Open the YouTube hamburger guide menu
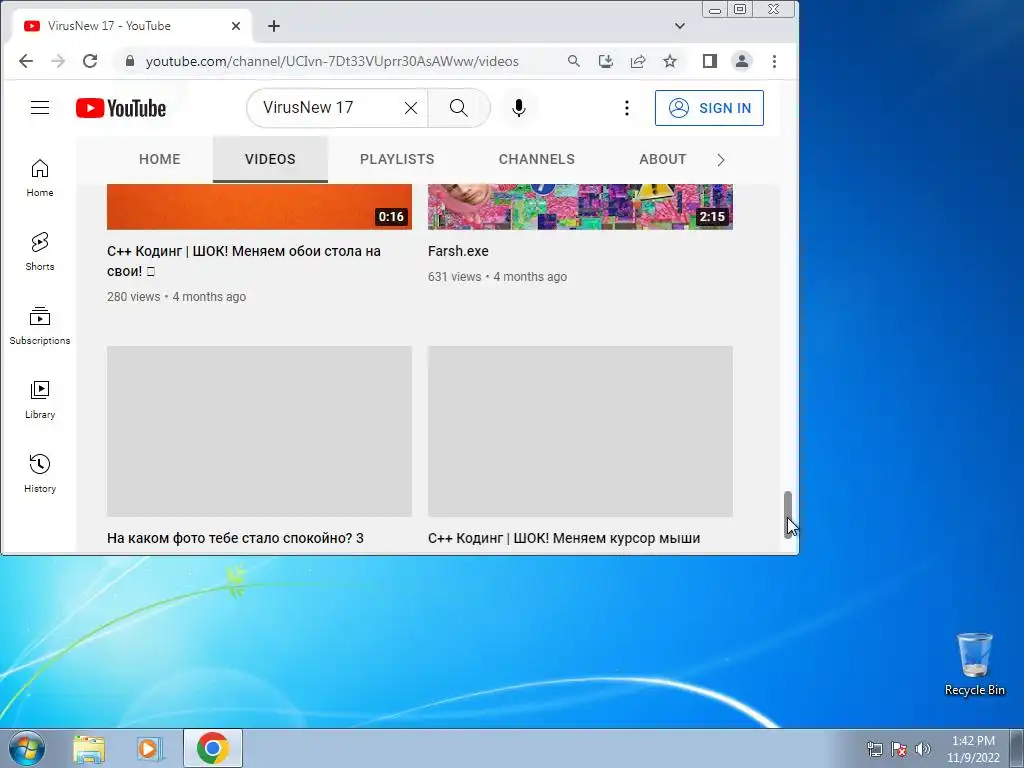Viewport: 1024px width, 768px height. (40, 108)
